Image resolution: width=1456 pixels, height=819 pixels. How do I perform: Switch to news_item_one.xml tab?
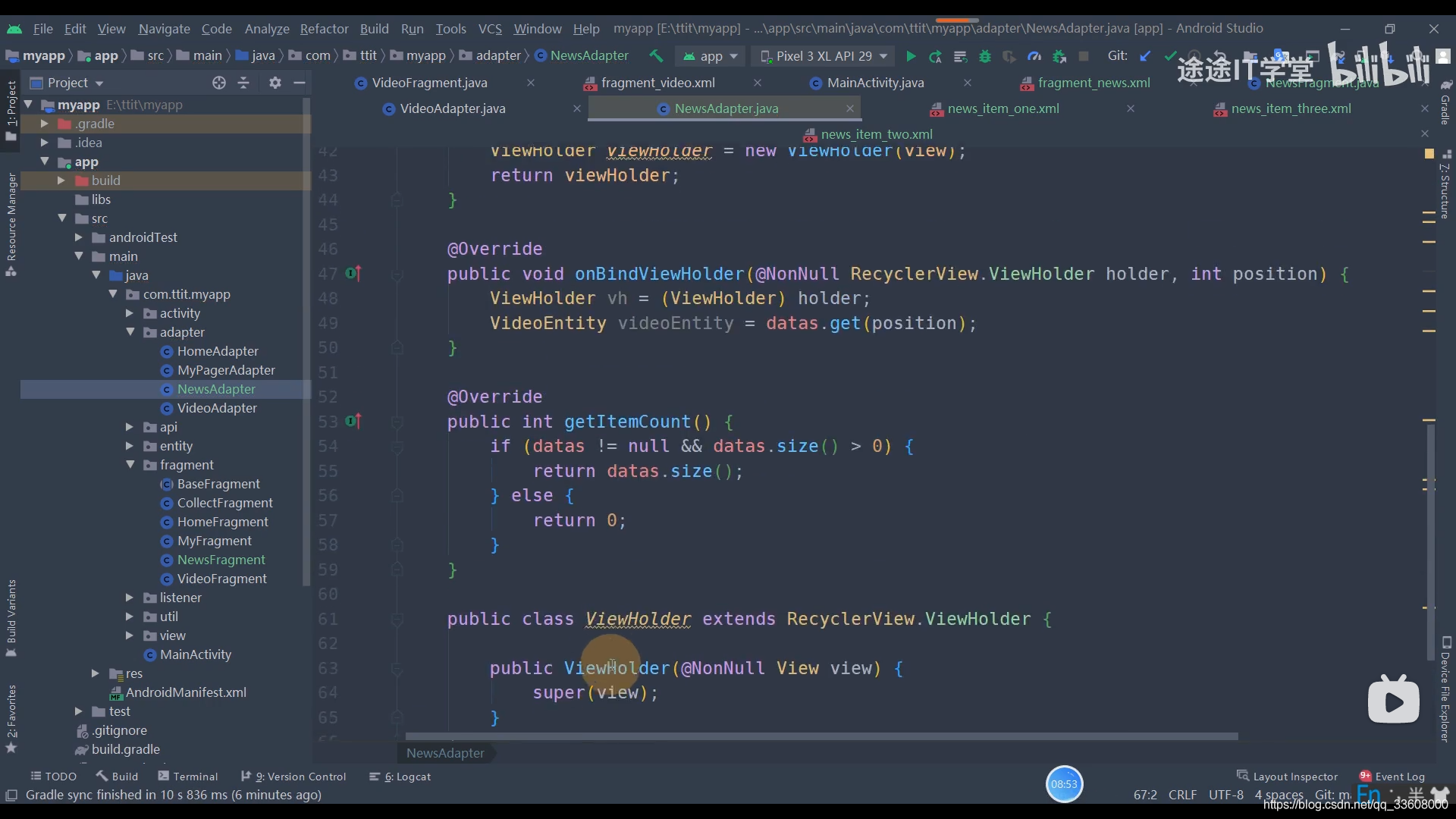tap(1003, 108)
